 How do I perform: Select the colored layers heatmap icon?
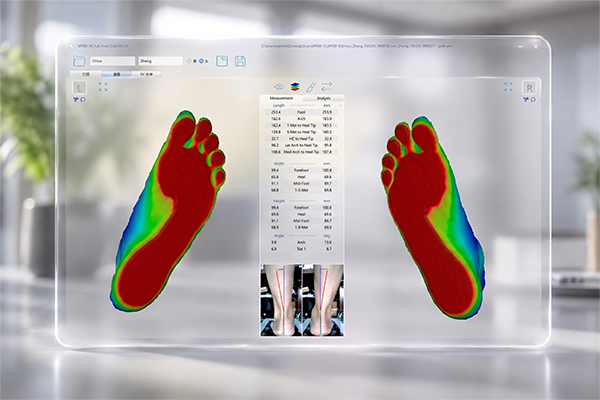click(295, 87)
